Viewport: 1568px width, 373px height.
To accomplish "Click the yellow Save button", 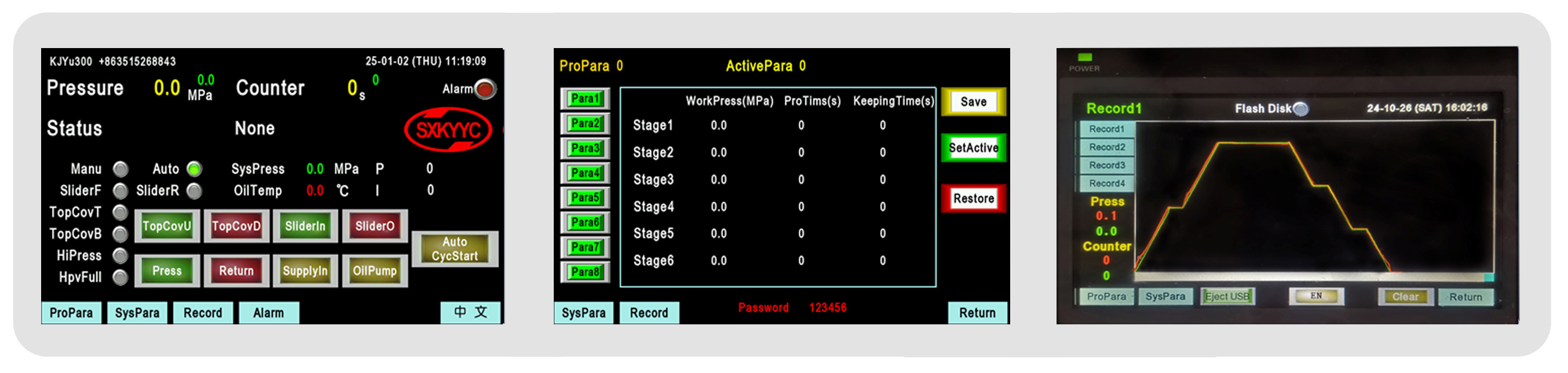I will click(973, 101).
